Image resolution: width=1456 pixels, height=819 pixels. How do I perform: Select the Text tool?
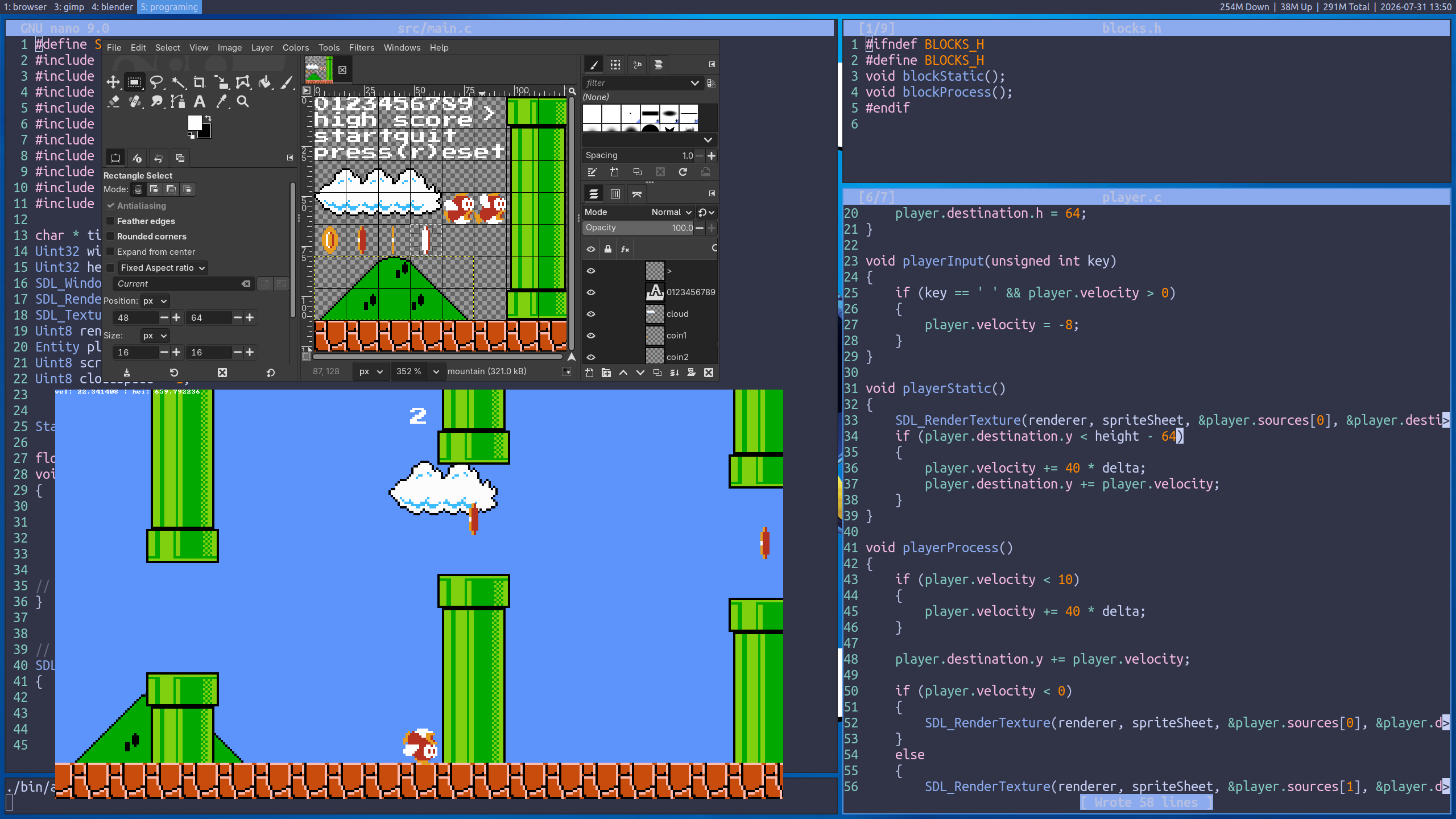pos(200,102)
